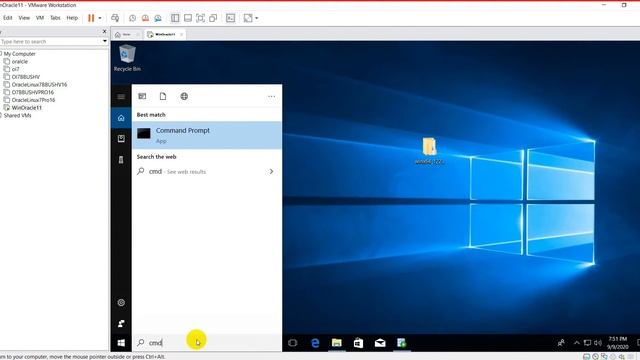Select OracleLinux7Pro16 in library
Screen dimensions: 640x360
pos(33,100)
